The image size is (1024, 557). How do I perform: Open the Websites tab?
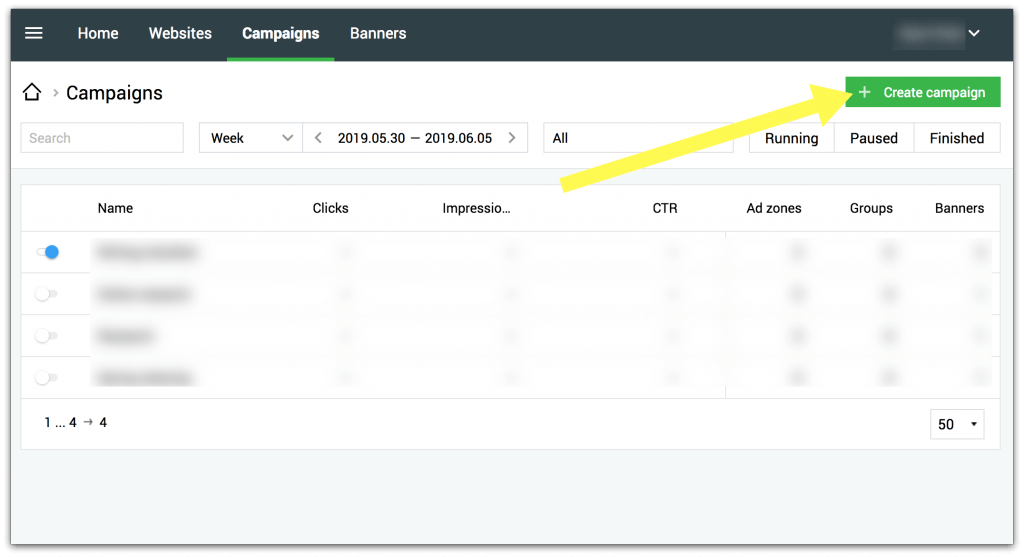180,33
